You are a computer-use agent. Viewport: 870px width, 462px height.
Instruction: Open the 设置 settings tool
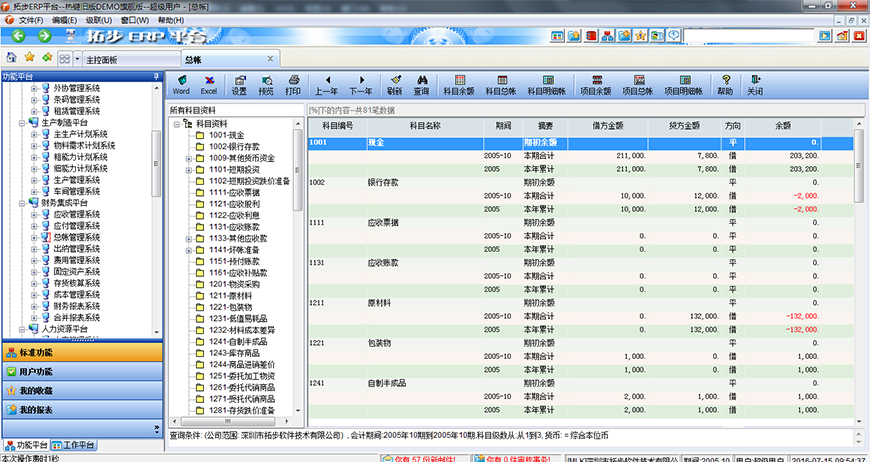pos(239,84)
